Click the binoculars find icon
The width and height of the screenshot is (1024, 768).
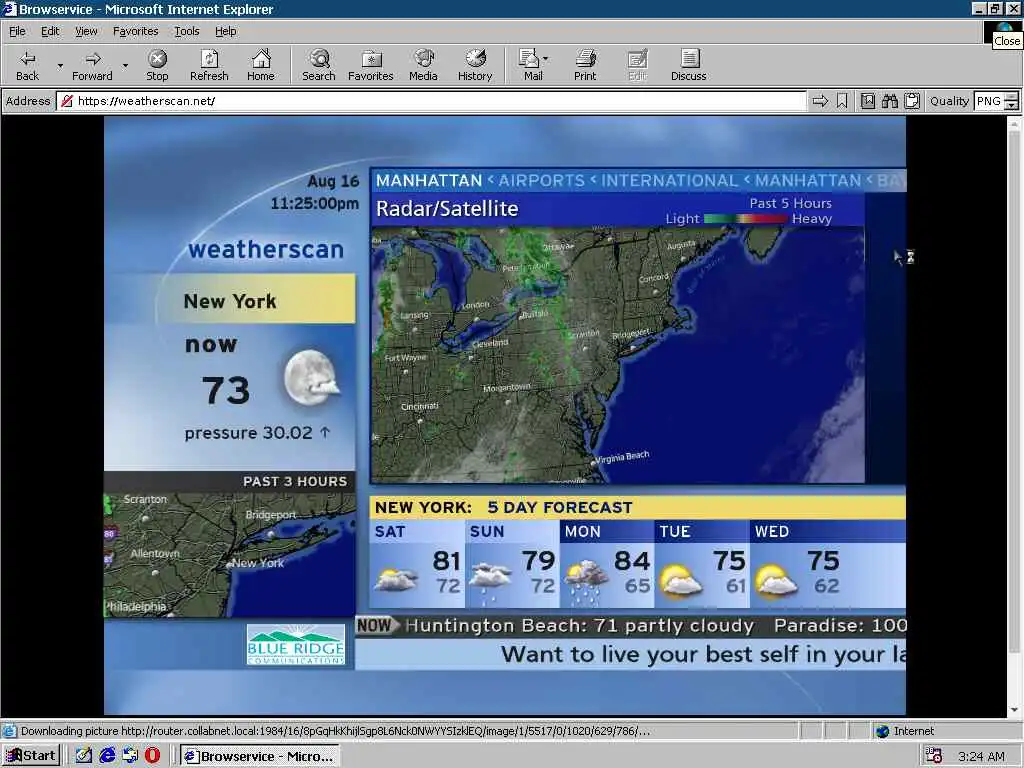889,101
